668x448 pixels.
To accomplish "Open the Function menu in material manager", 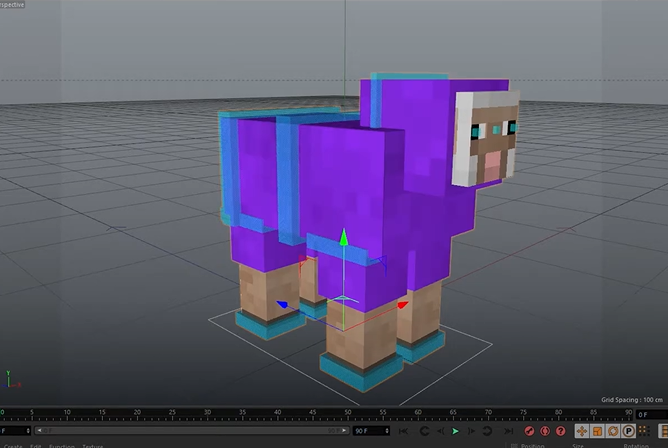I will tap(62, 446).
